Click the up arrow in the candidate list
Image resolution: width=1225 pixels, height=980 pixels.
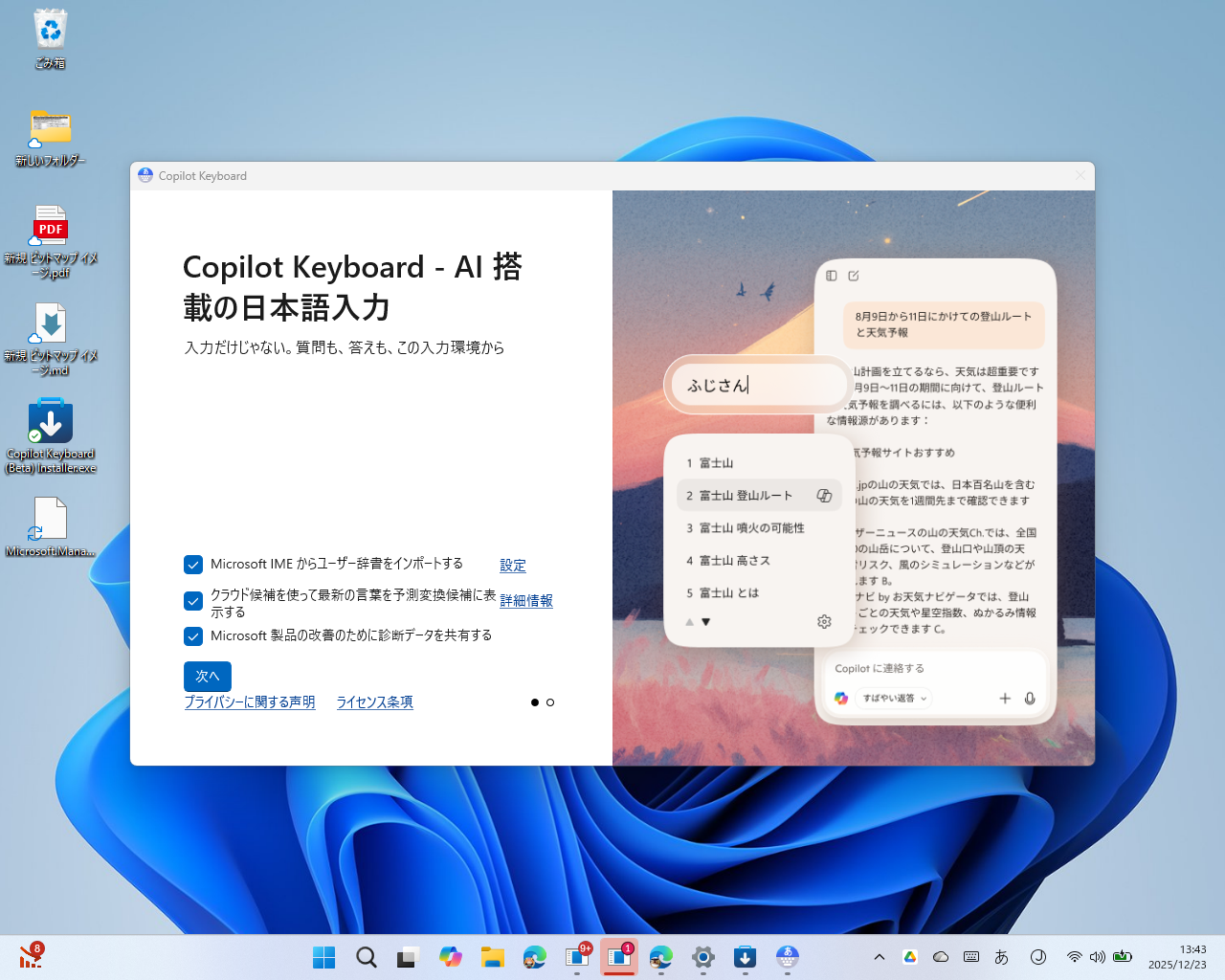coord(688,621)
